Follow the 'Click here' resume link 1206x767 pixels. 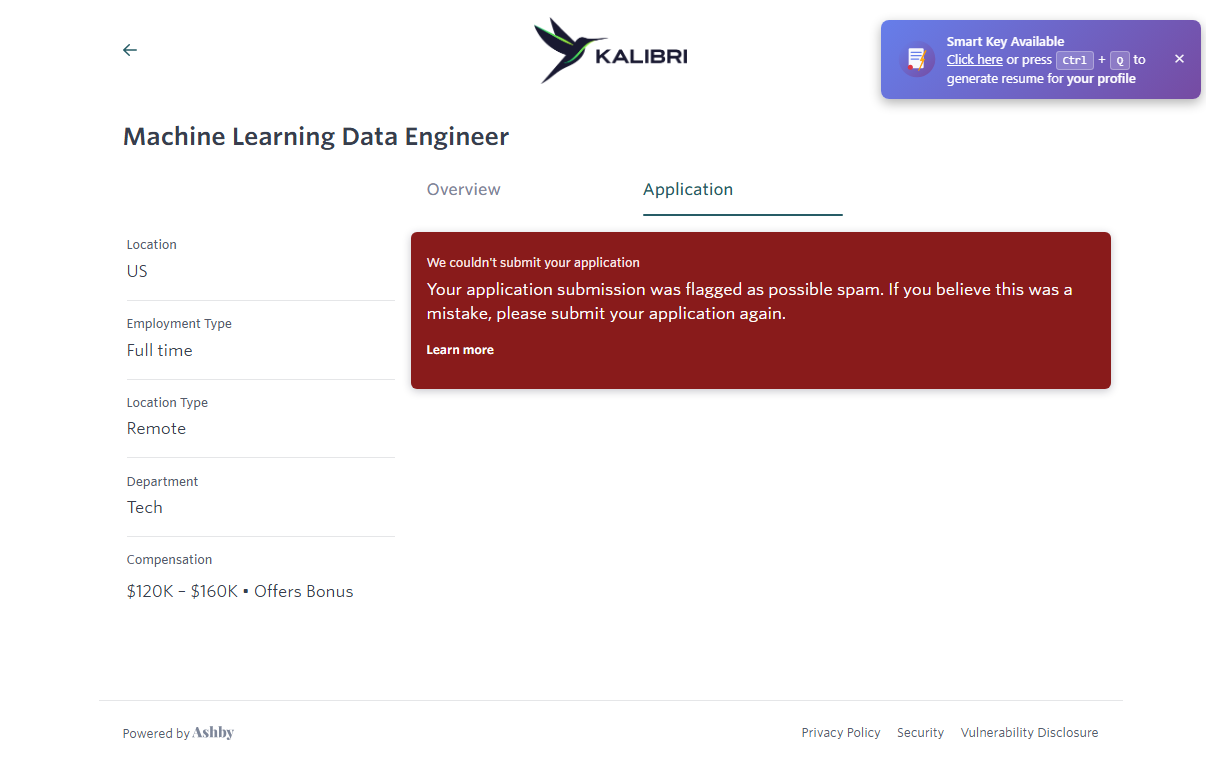(975, 60)
